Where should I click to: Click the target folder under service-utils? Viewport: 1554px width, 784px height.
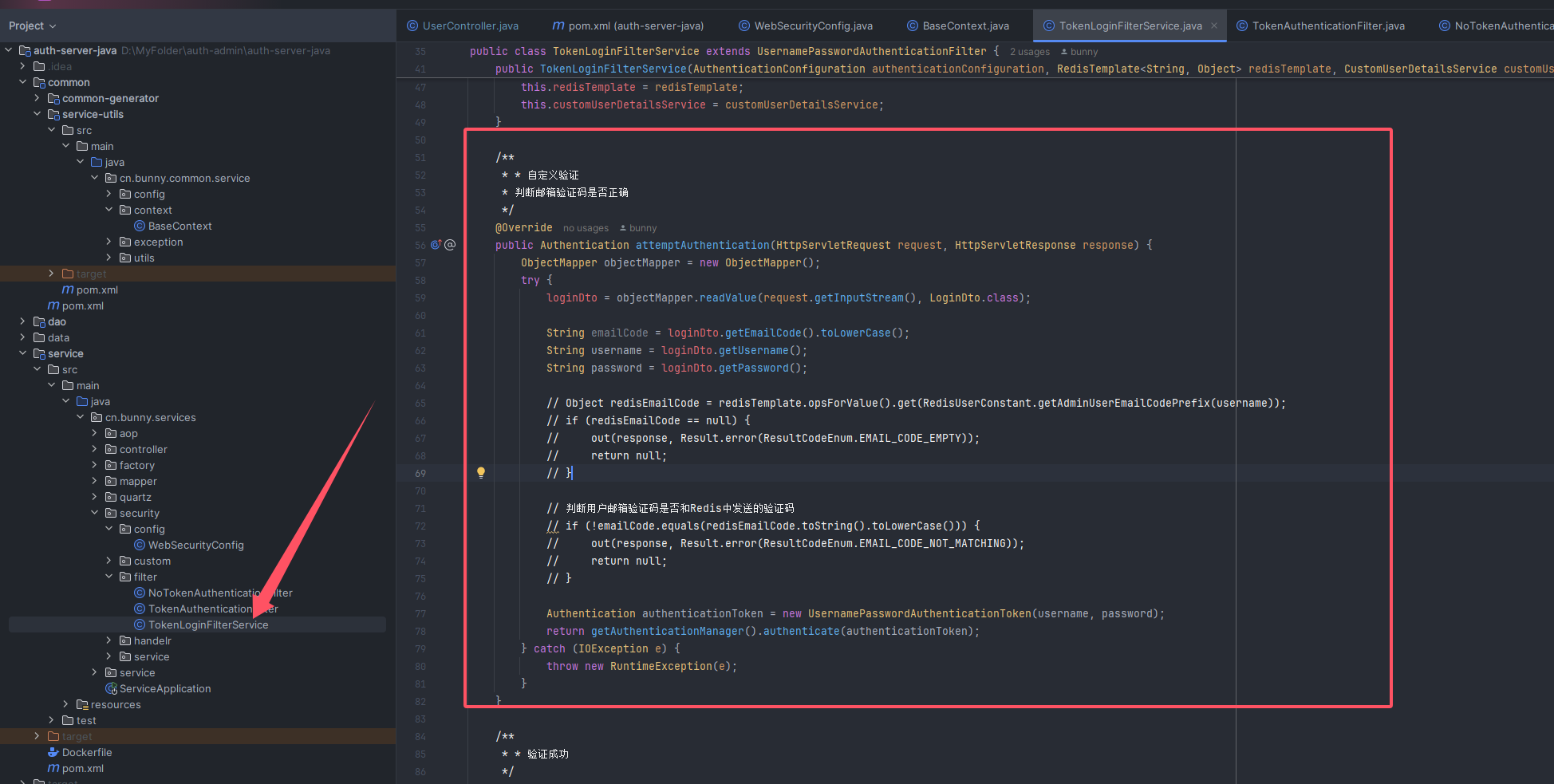pos(91,274)
